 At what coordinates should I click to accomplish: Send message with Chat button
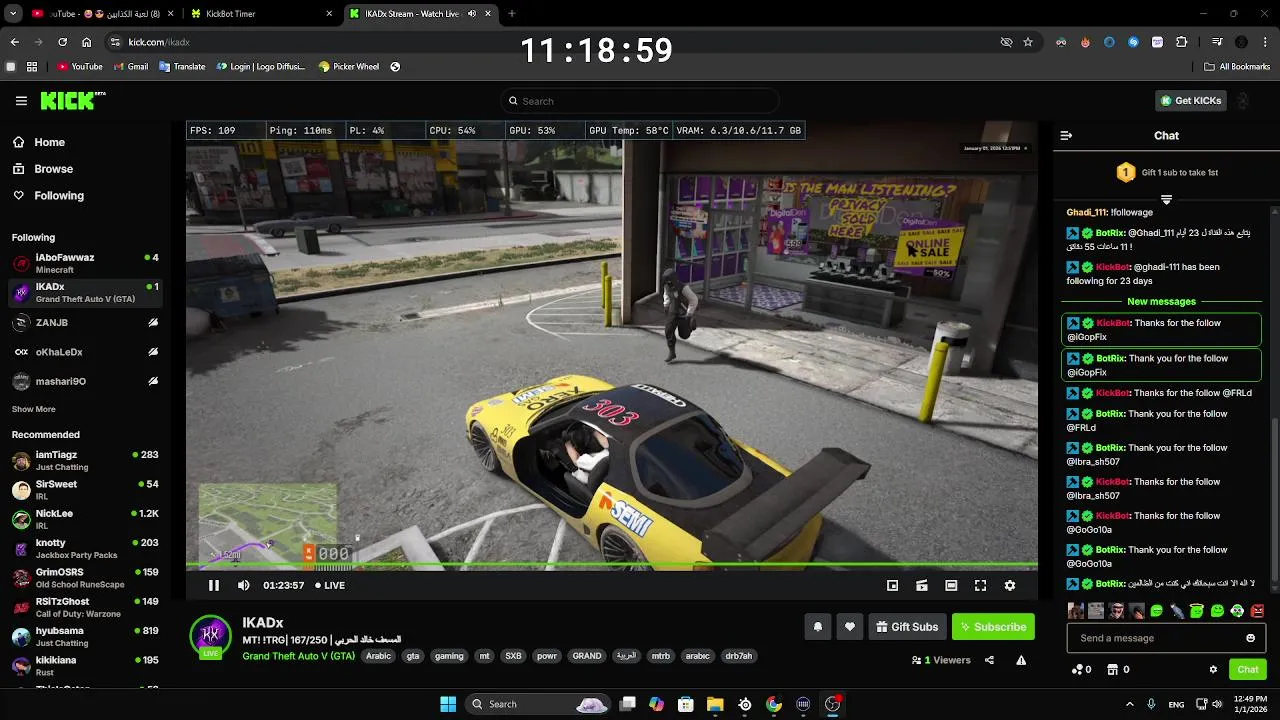point(1248,669)
